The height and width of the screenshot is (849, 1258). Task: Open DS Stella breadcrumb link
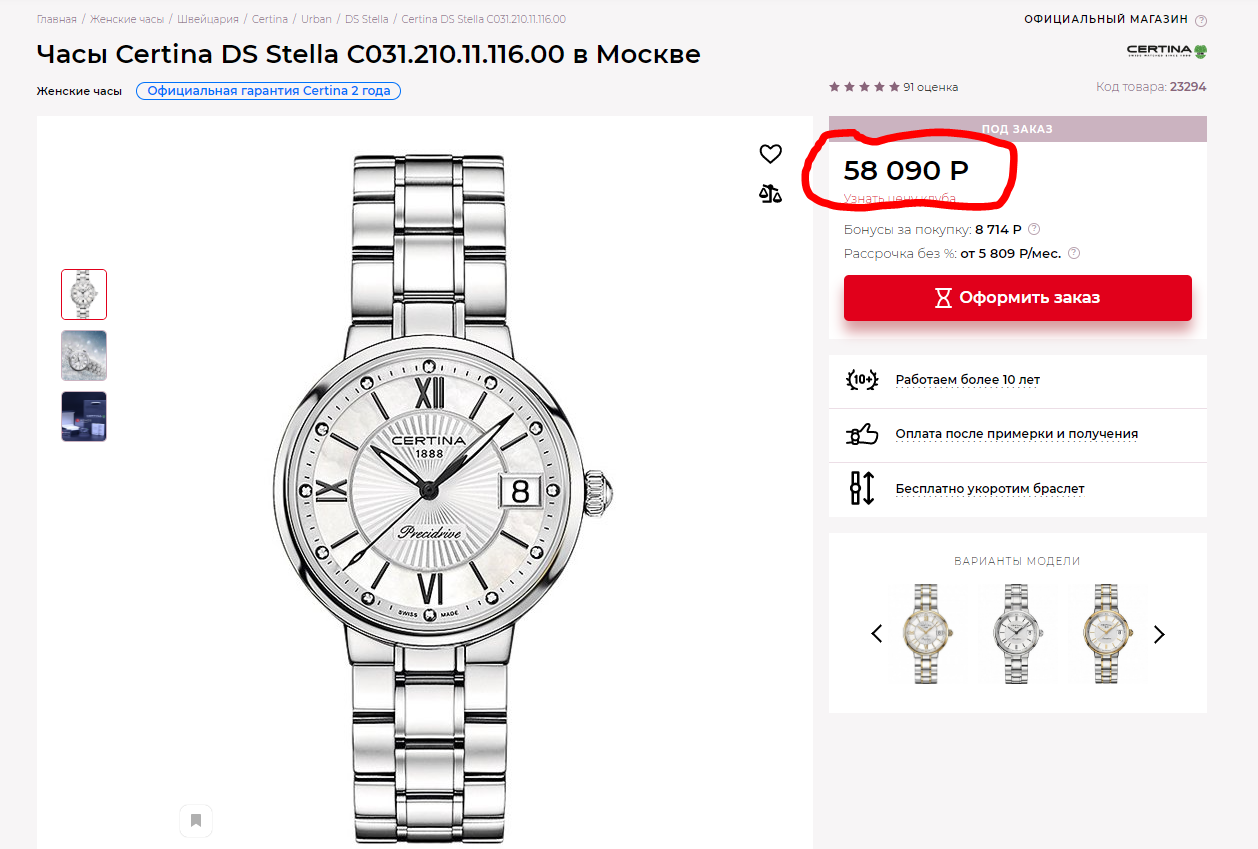click(367, 19)
